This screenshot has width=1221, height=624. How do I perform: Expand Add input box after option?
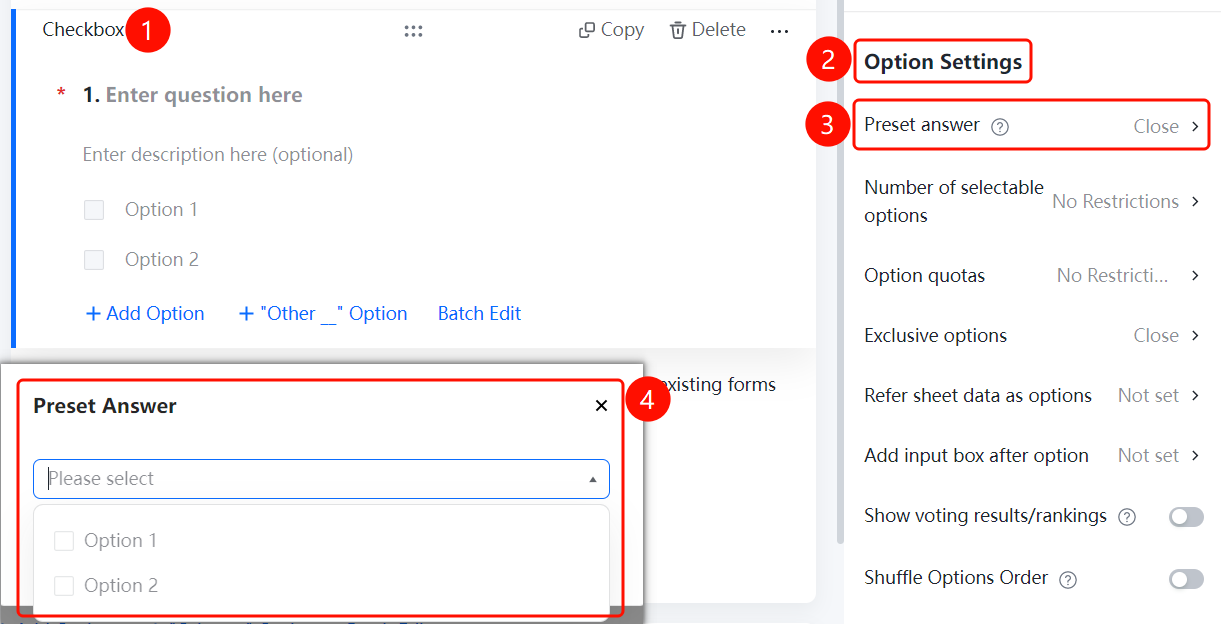[x=1031, y=455]
